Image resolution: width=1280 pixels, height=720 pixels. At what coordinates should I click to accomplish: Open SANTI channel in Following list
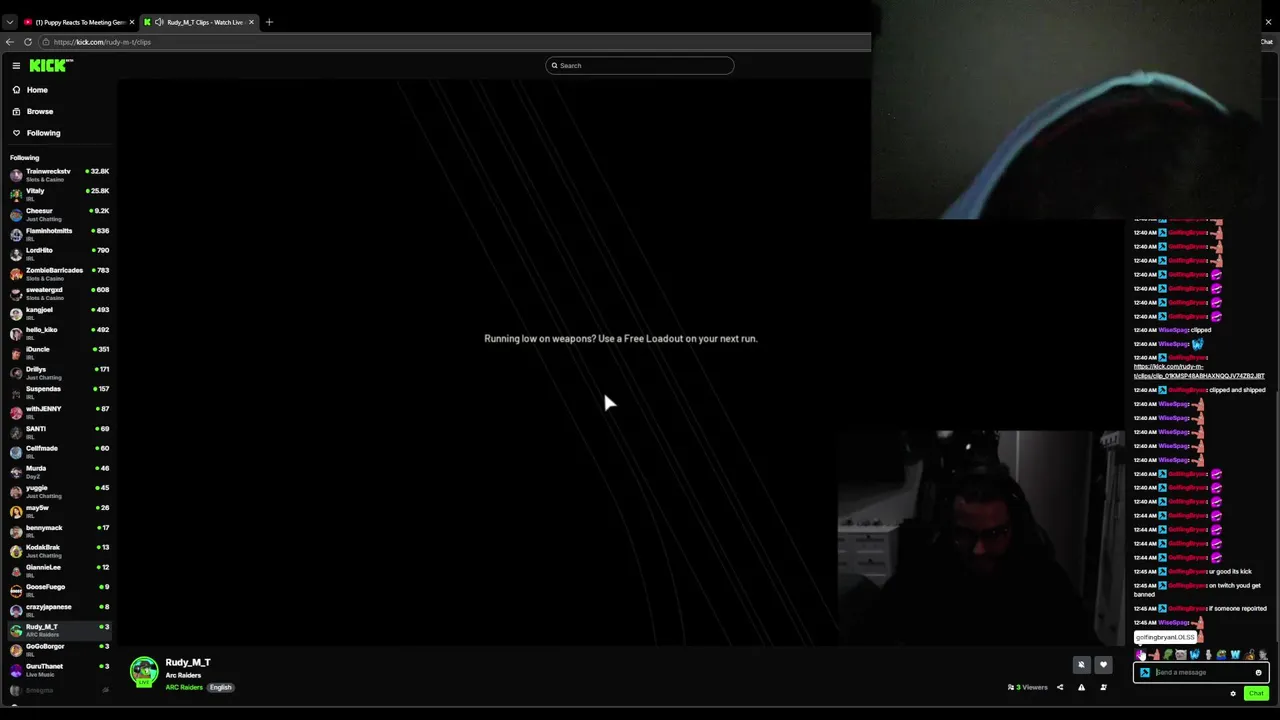[x=60, y=432]
